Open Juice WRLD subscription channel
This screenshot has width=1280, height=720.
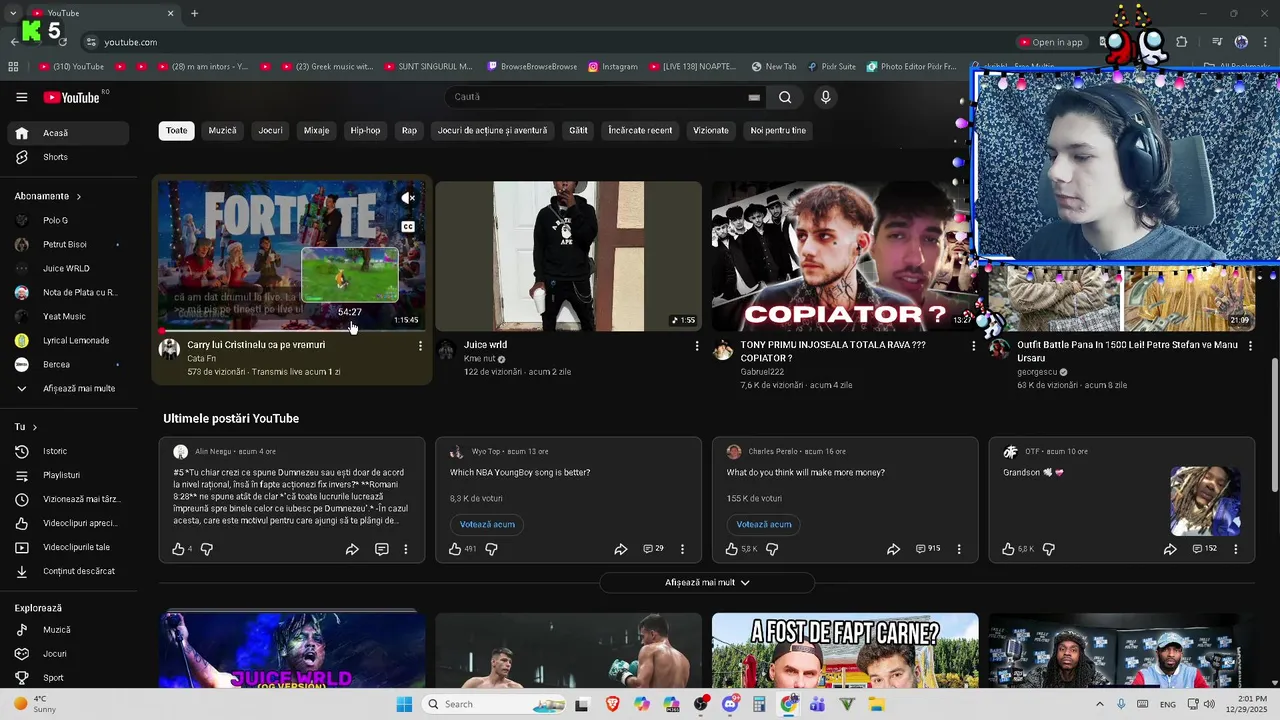(68, 268)
